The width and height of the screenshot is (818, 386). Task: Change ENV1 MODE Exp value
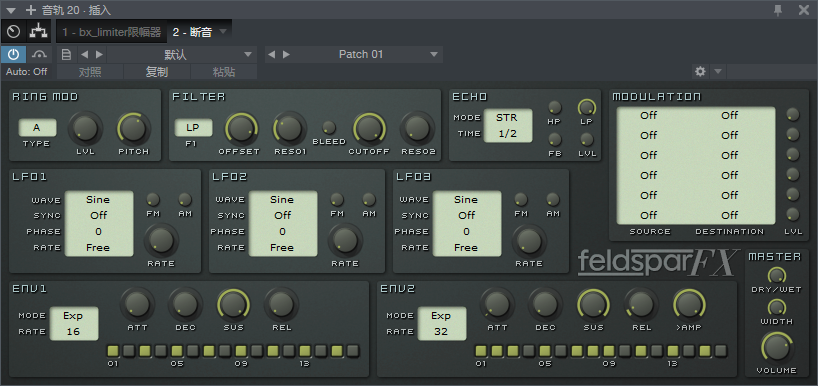(x=74, y=316)
